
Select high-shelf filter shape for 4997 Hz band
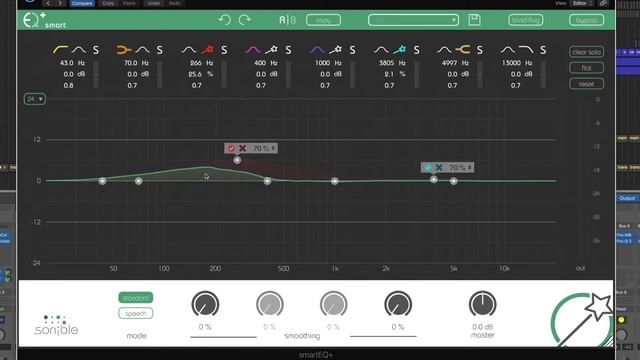tap(462, 50)
